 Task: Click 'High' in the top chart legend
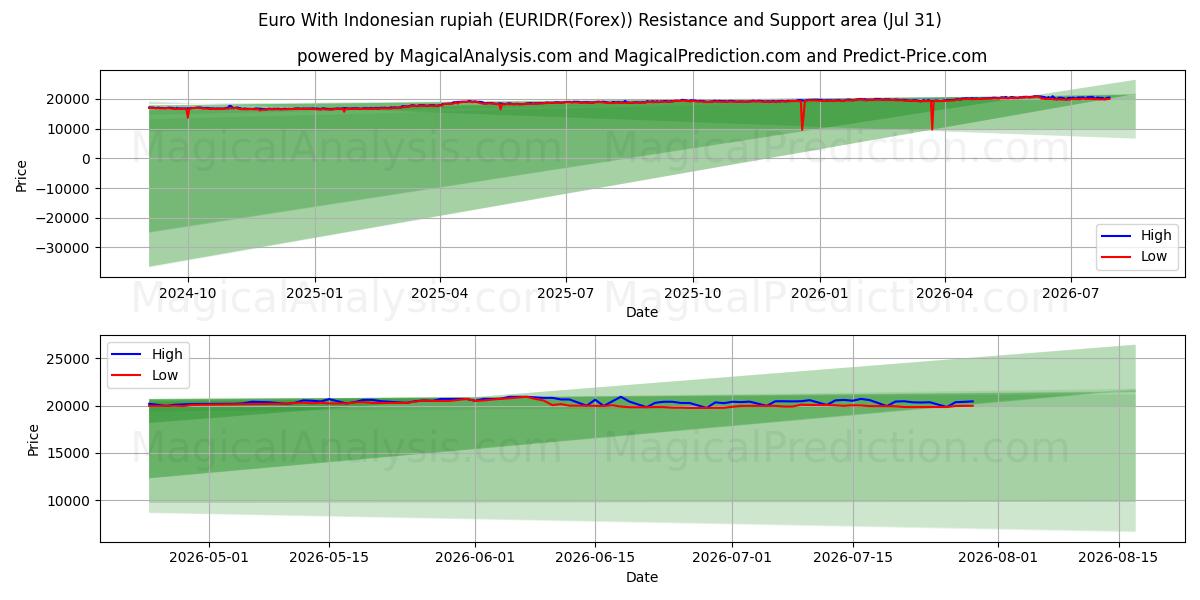point(1156,236)
